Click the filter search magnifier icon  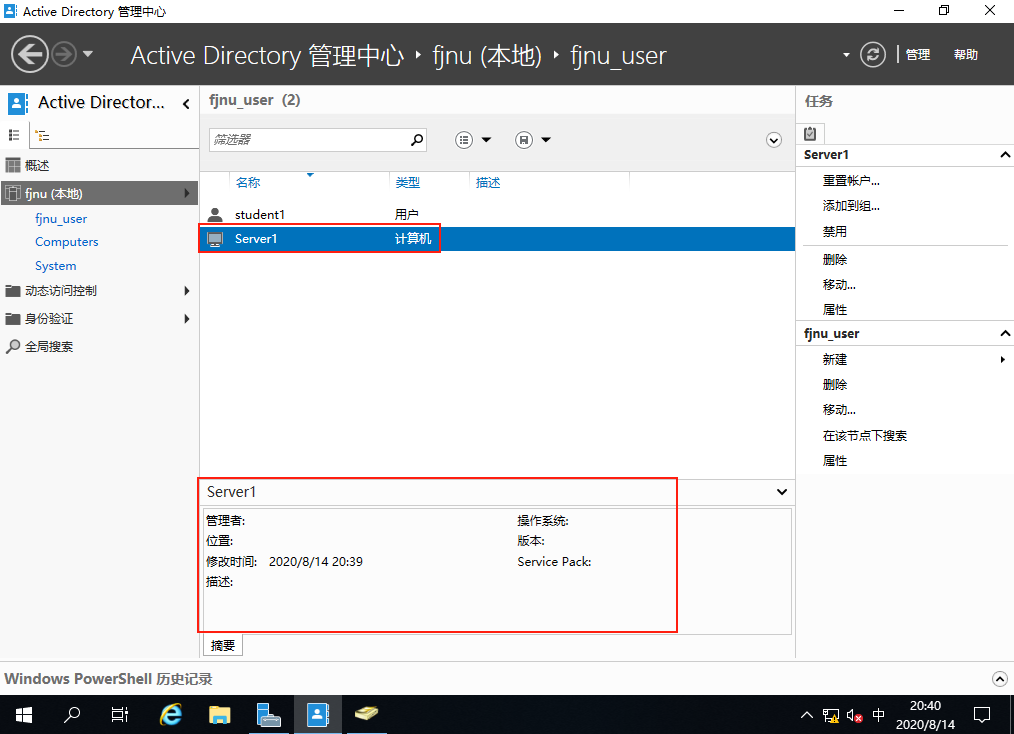point(417,140)
